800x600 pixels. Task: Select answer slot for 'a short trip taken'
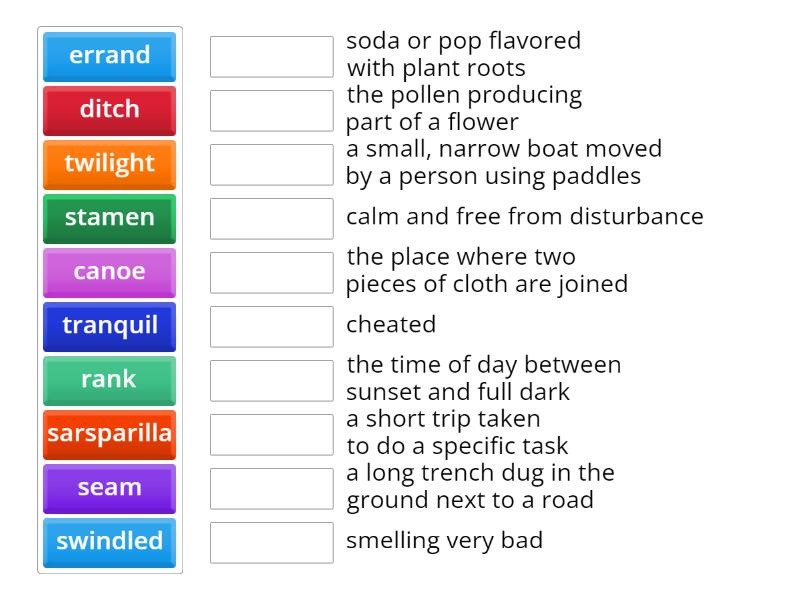[271, 435]
